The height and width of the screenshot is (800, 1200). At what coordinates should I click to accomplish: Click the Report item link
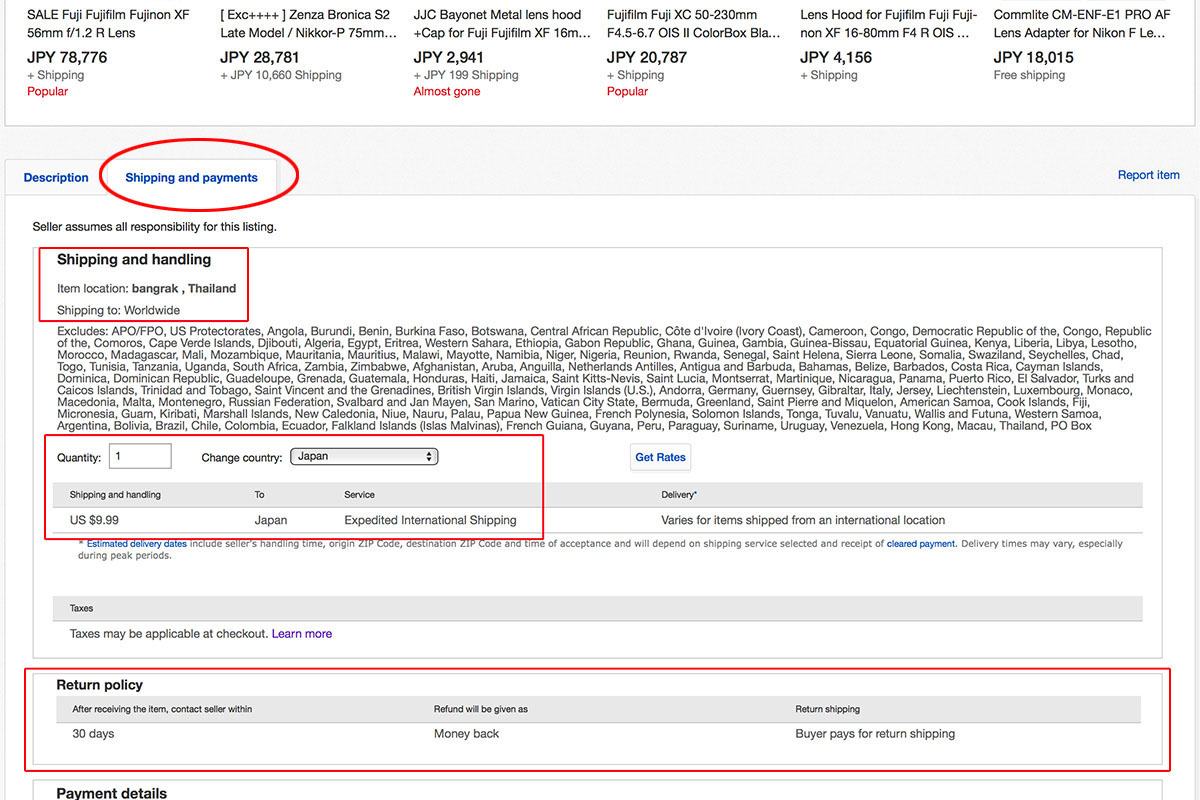click(1148, 175)
